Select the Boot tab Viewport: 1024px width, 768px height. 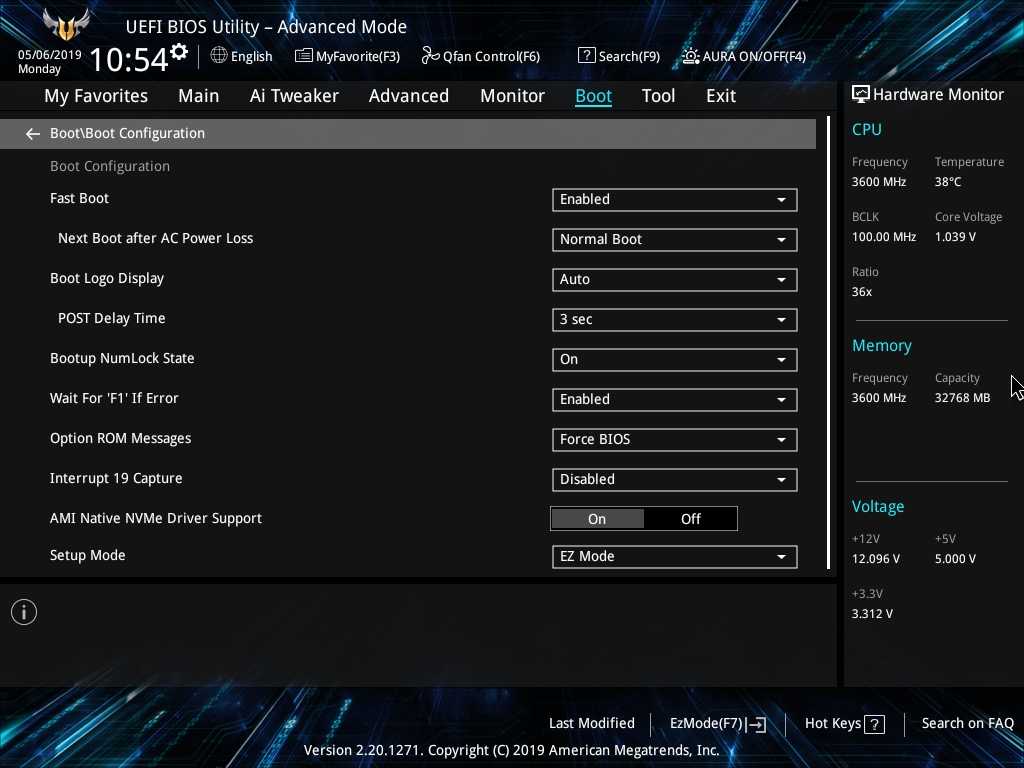pyautogui.click(x=593, y=96)
